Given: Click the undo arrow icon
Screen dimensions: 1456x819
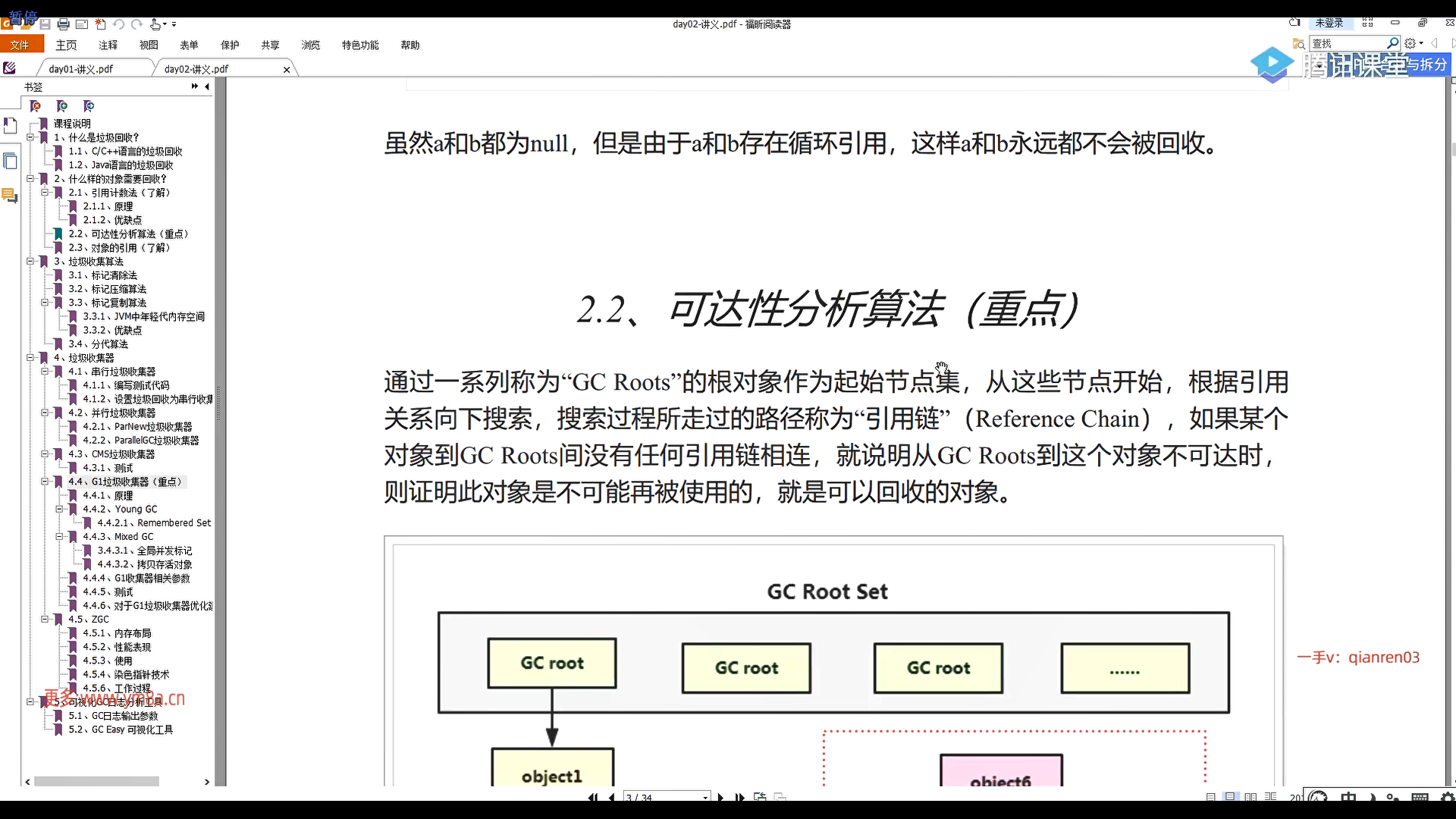Looking at the screenshot, I should (x=119, y=24).
